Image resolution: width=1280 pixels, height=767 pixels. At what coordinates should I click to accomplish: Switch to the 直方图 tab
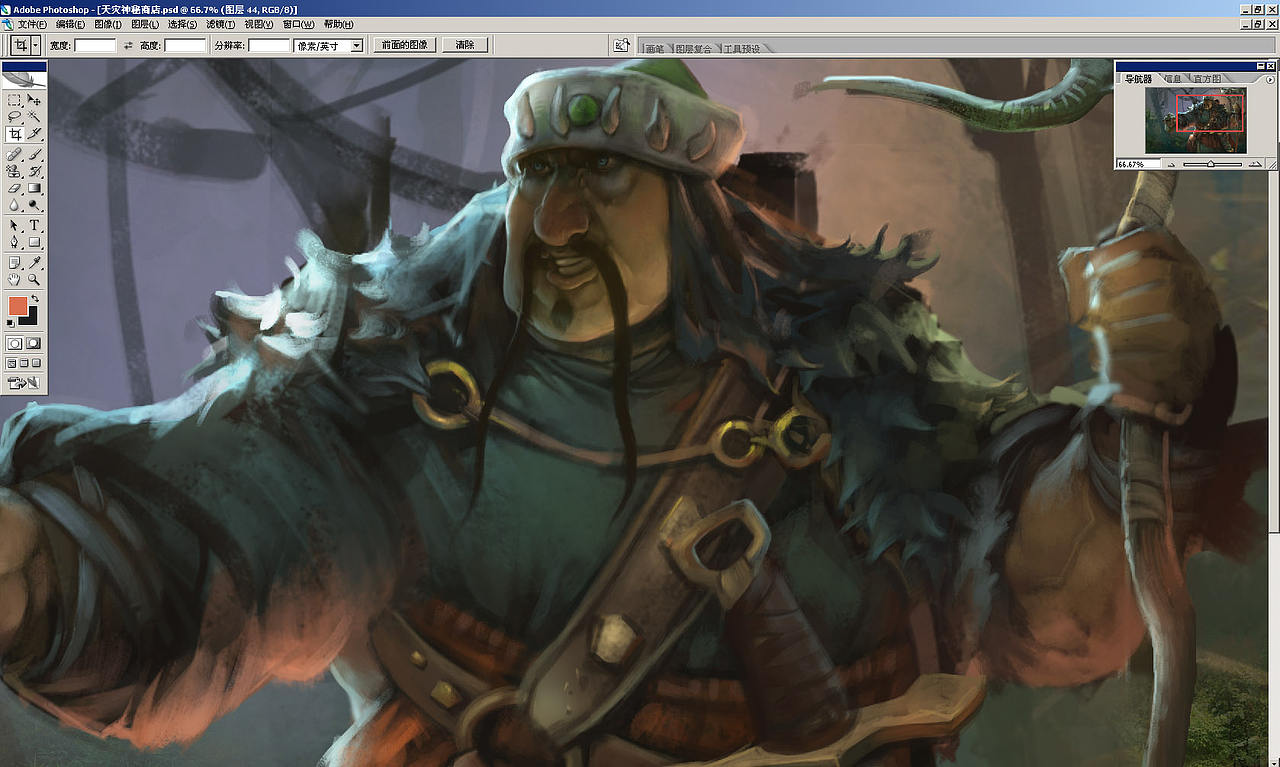coord(1206,78)
